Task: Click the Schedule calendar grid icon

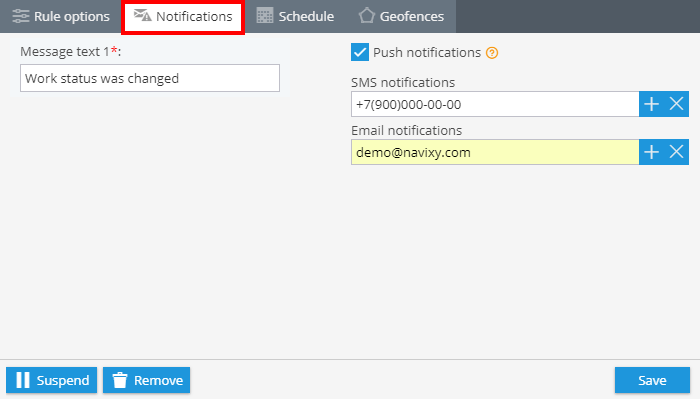Action: pos(265,16)
